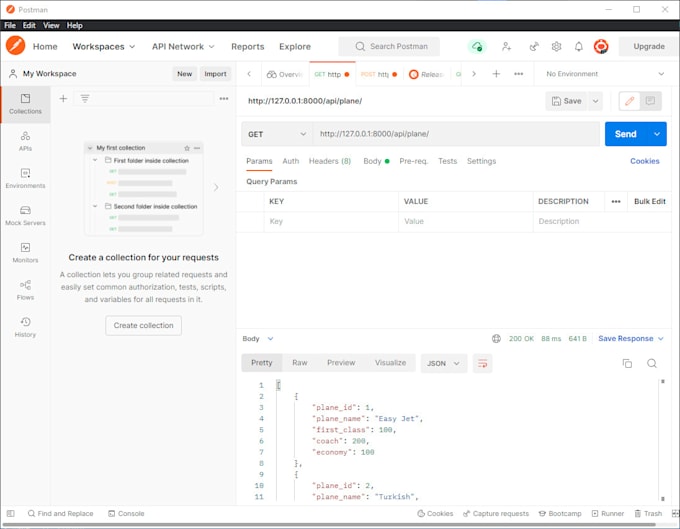The image size is (680, 529).
Task: Open the Cookies link in request pane
Action: 644,161
